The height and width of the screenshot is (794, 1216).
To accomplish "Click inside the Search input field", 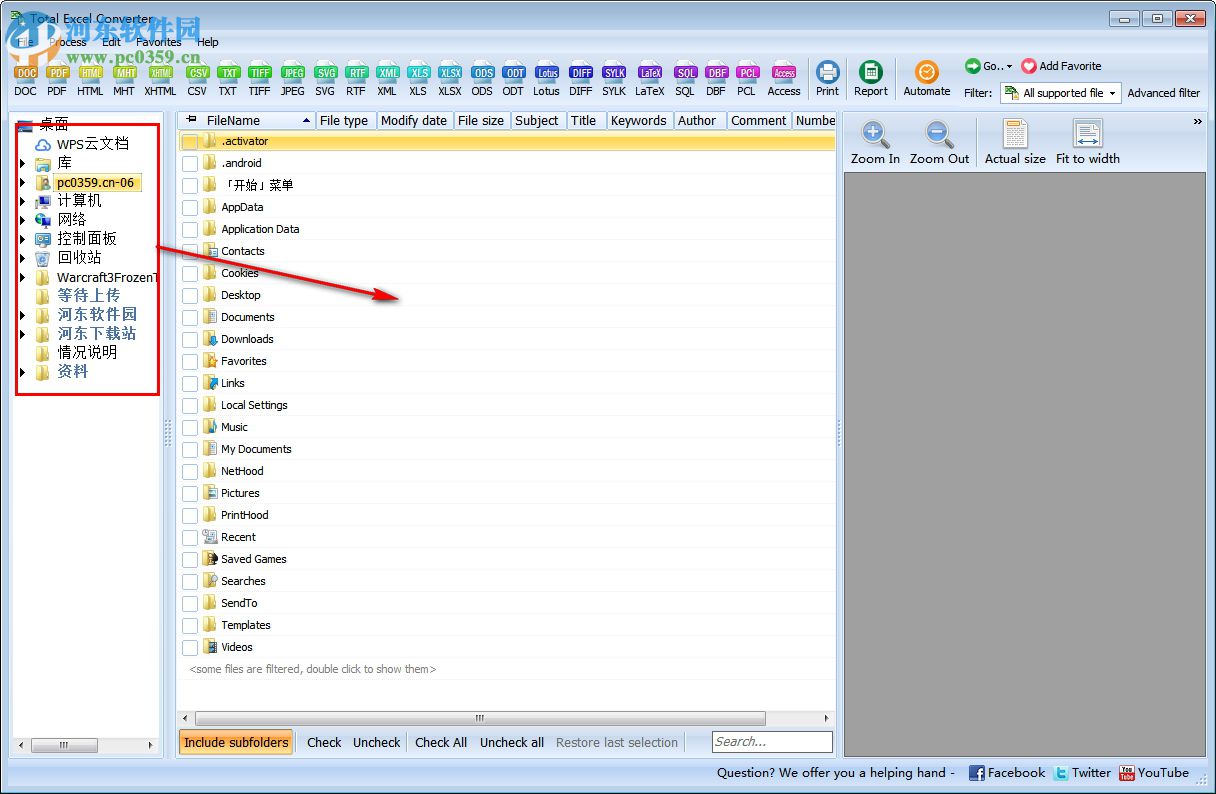I will 772,742.
